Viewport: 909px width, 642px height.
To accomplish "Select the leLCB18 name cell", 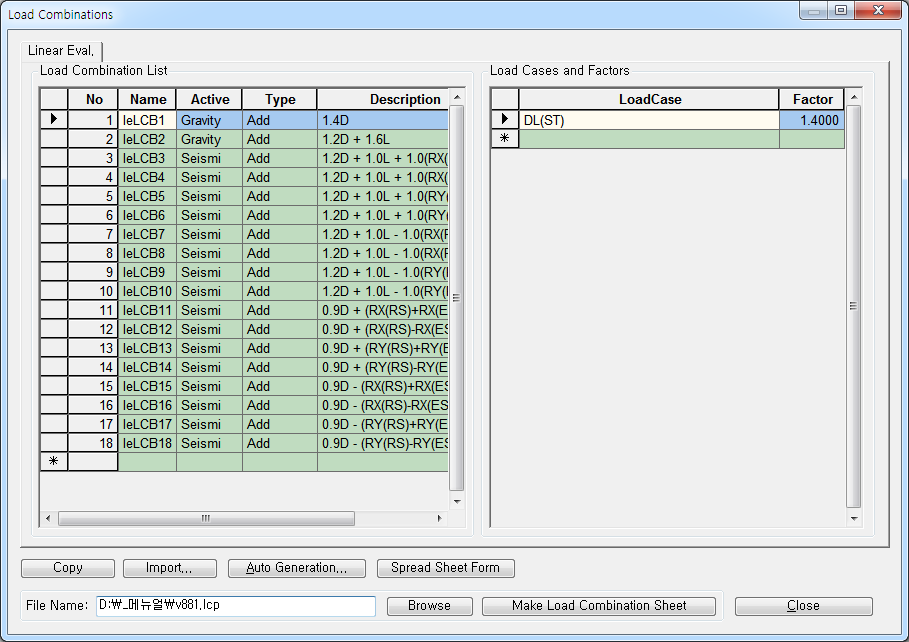I will coord(147,443).
